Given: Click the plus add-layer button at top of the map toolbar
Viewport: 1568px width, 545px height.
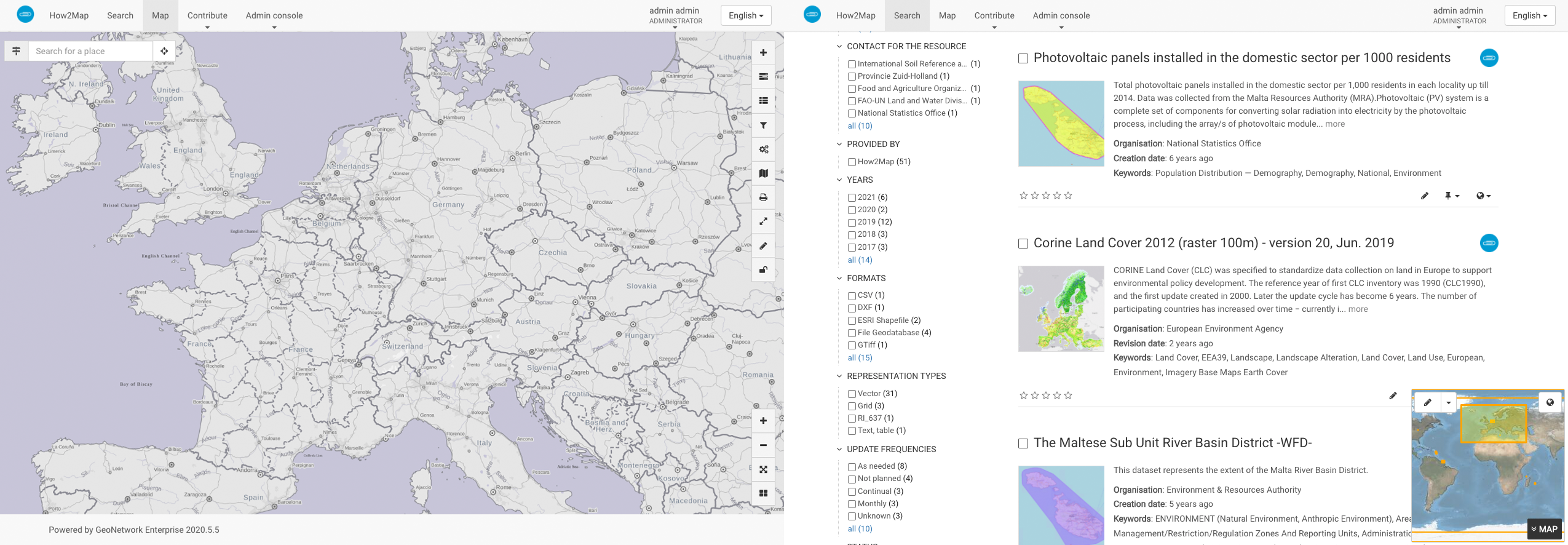Looking at the screenshot, I should point(763,53).
